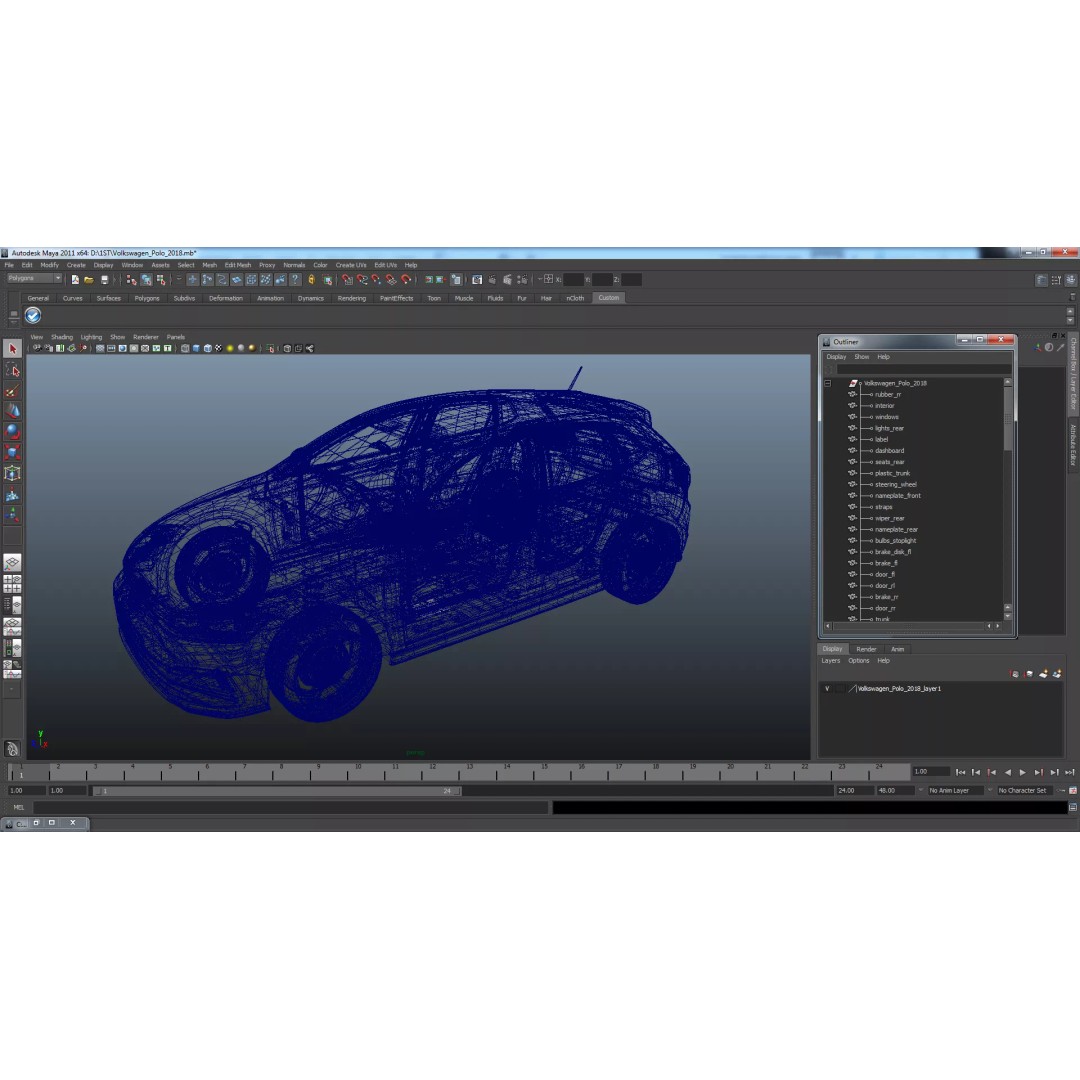Open Outliner Show menu
This screenshot has height=1080, width=1080.
point(862,357)
